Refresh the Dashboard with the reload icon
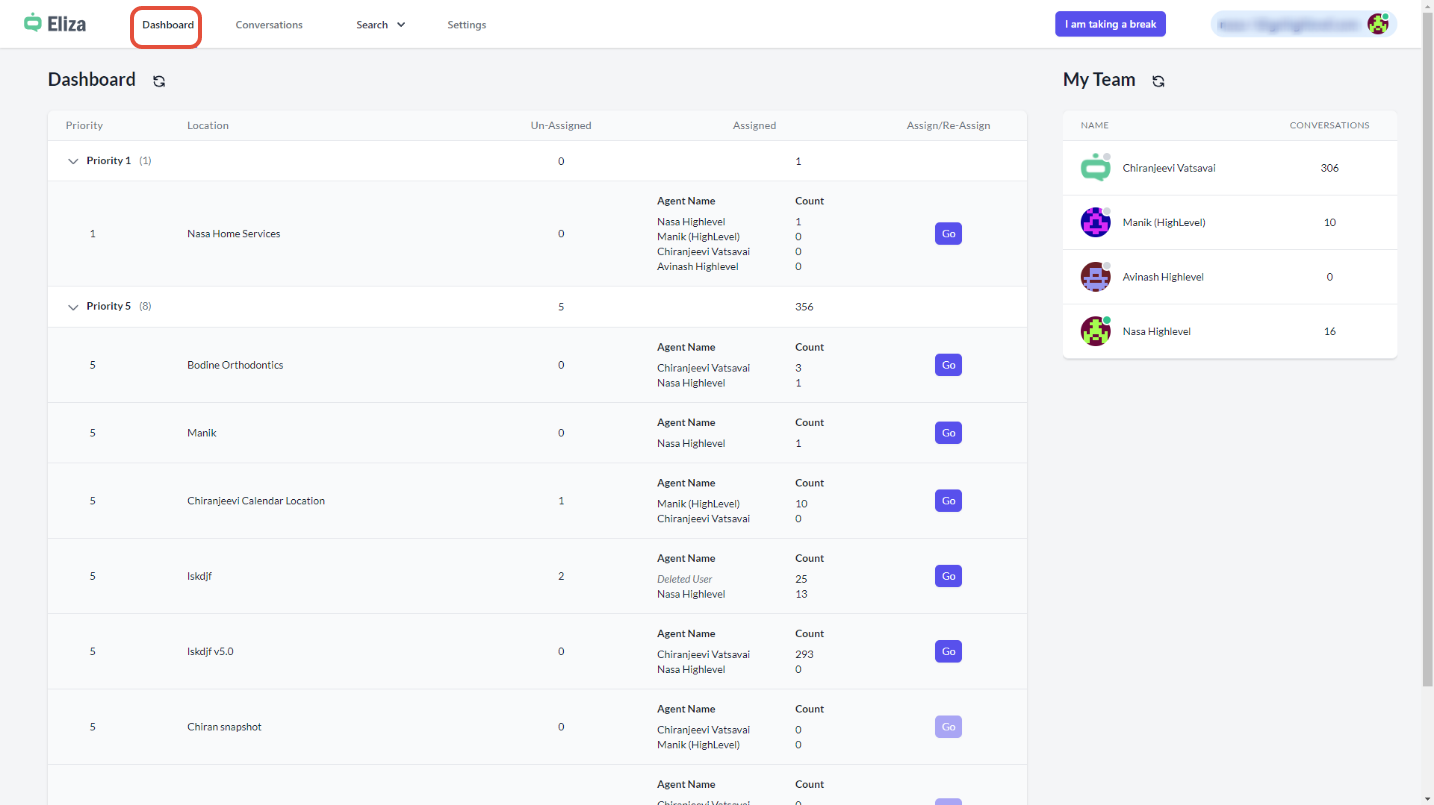 click(x=159, y=81)
